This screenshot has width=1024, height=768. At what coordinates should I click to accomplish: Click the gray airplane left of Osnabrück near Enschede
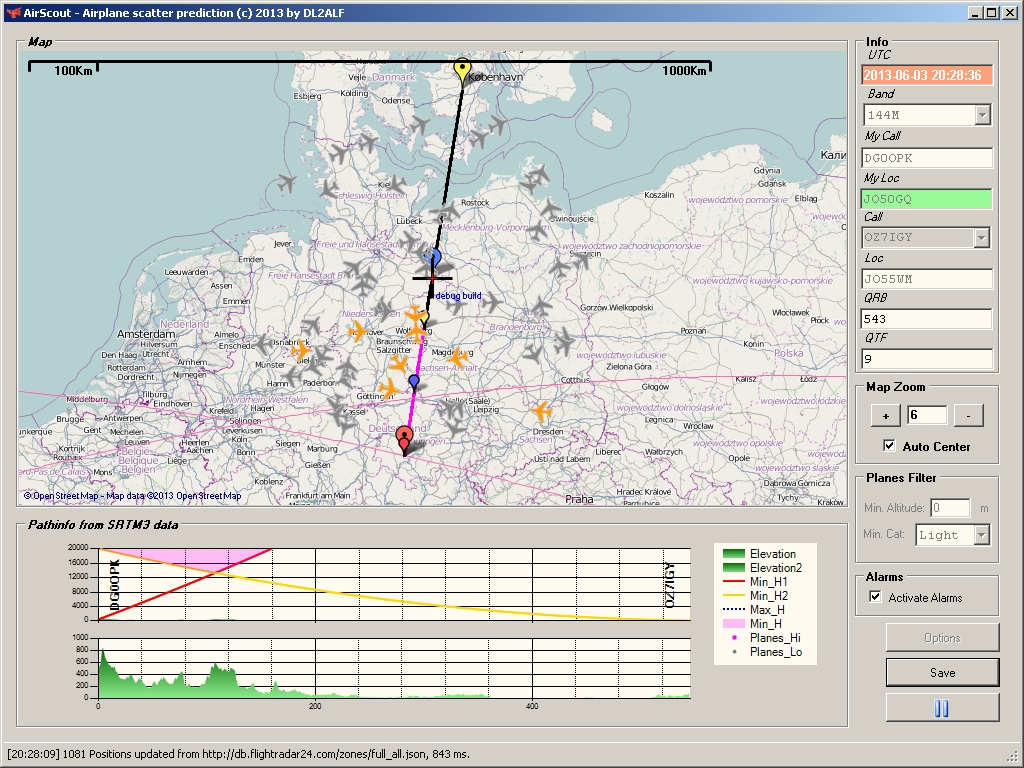pyautogui.click(x=263, y=345)
